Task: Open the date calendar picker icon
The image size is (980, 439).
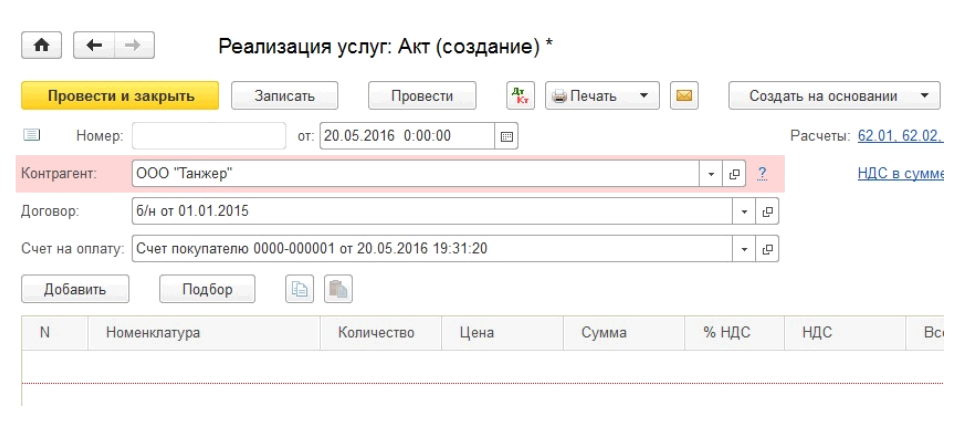Action: tap(507, 135)
